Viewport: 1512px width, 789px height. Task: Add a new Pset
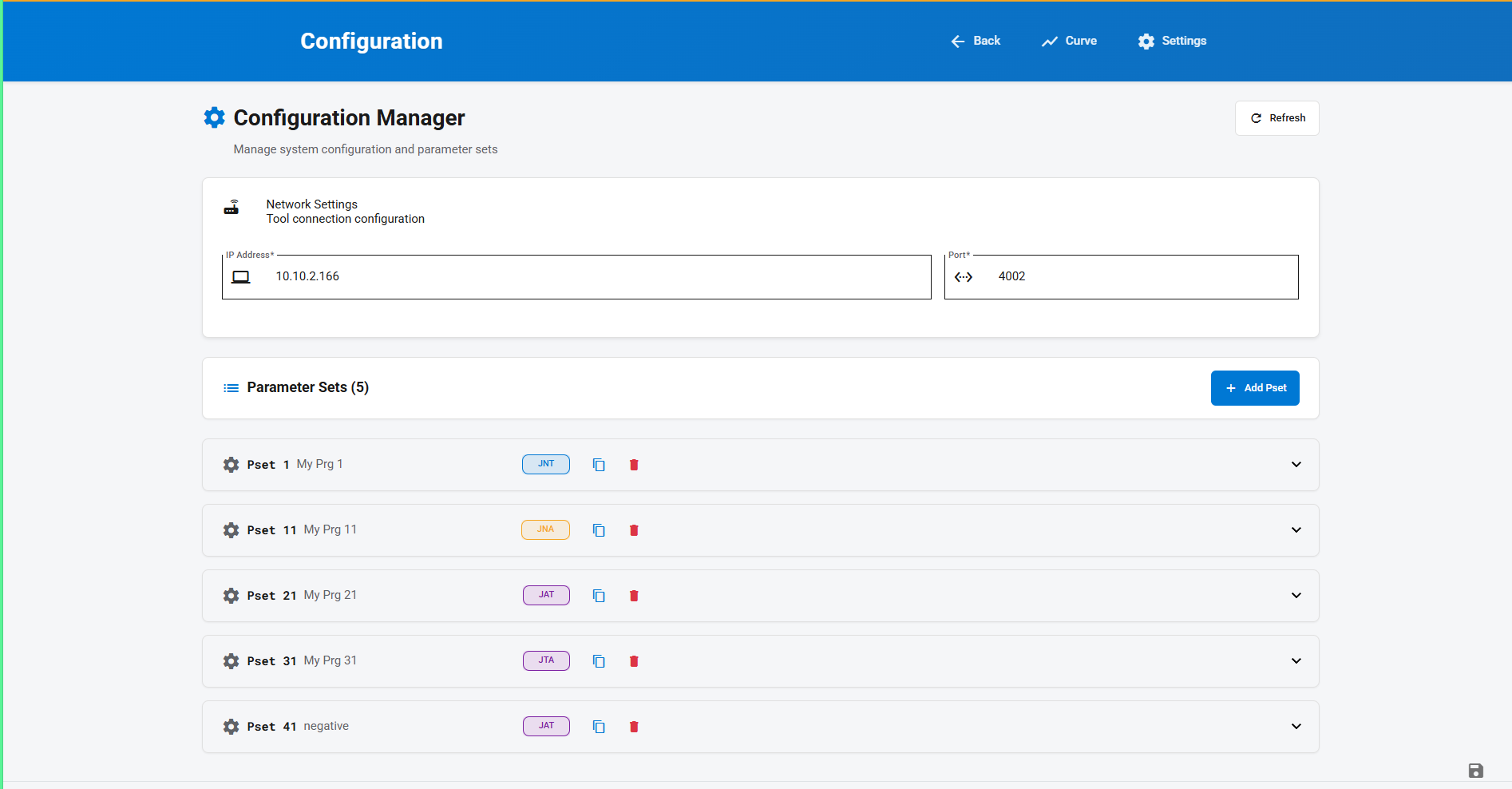[x=1255, y=388]
